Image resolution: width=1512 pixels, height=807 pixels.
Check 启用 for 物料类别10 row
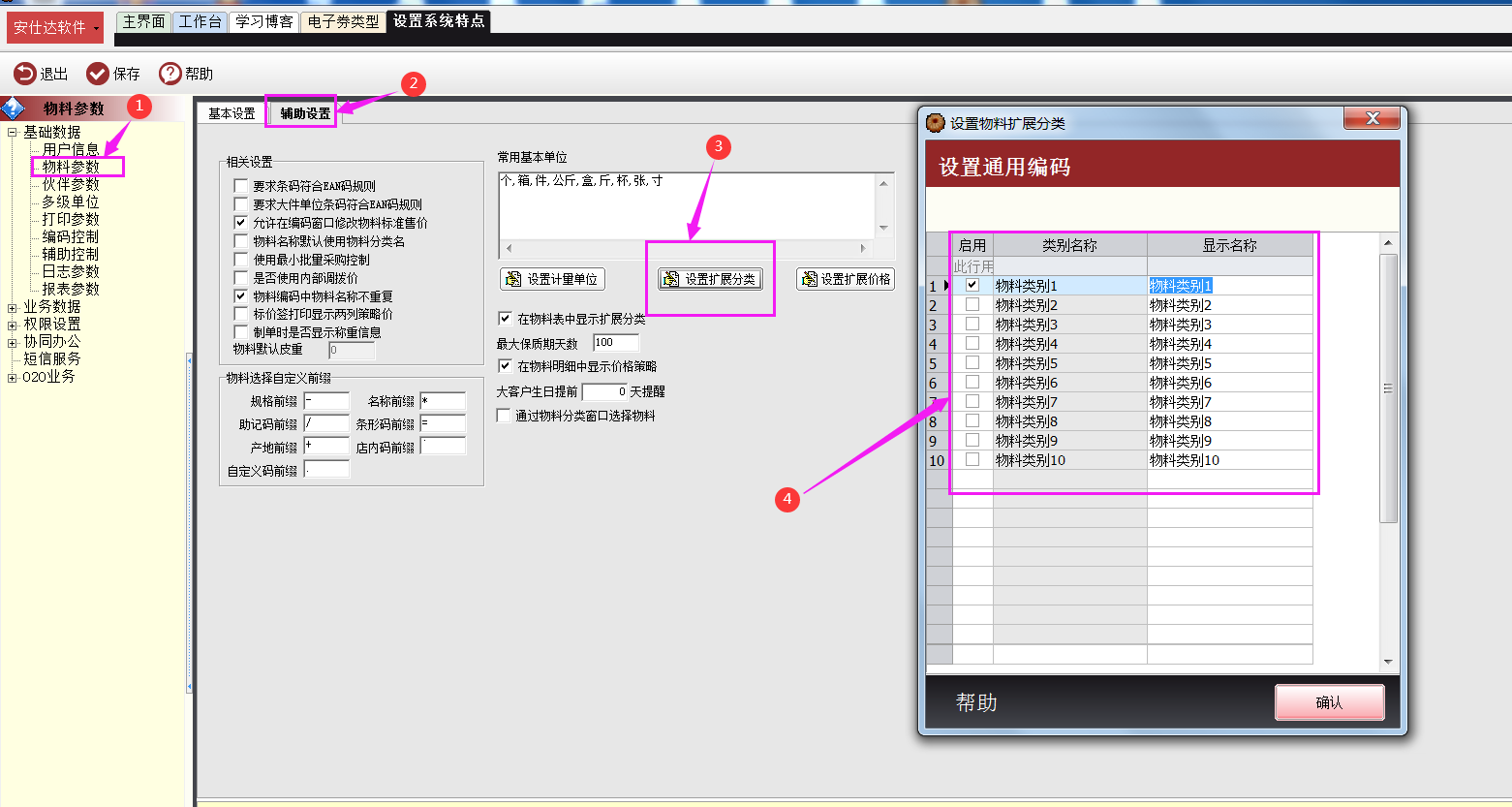(x=972, y=459)
